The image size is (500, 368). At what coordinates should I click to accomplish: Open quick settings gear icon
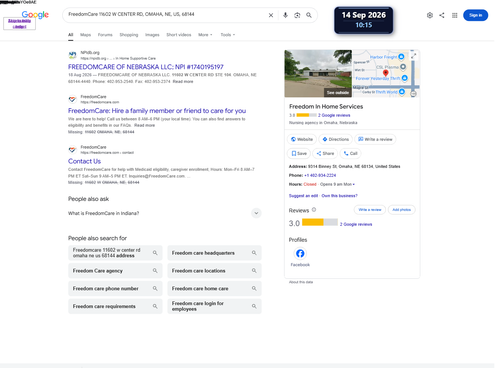coord(430,15)
